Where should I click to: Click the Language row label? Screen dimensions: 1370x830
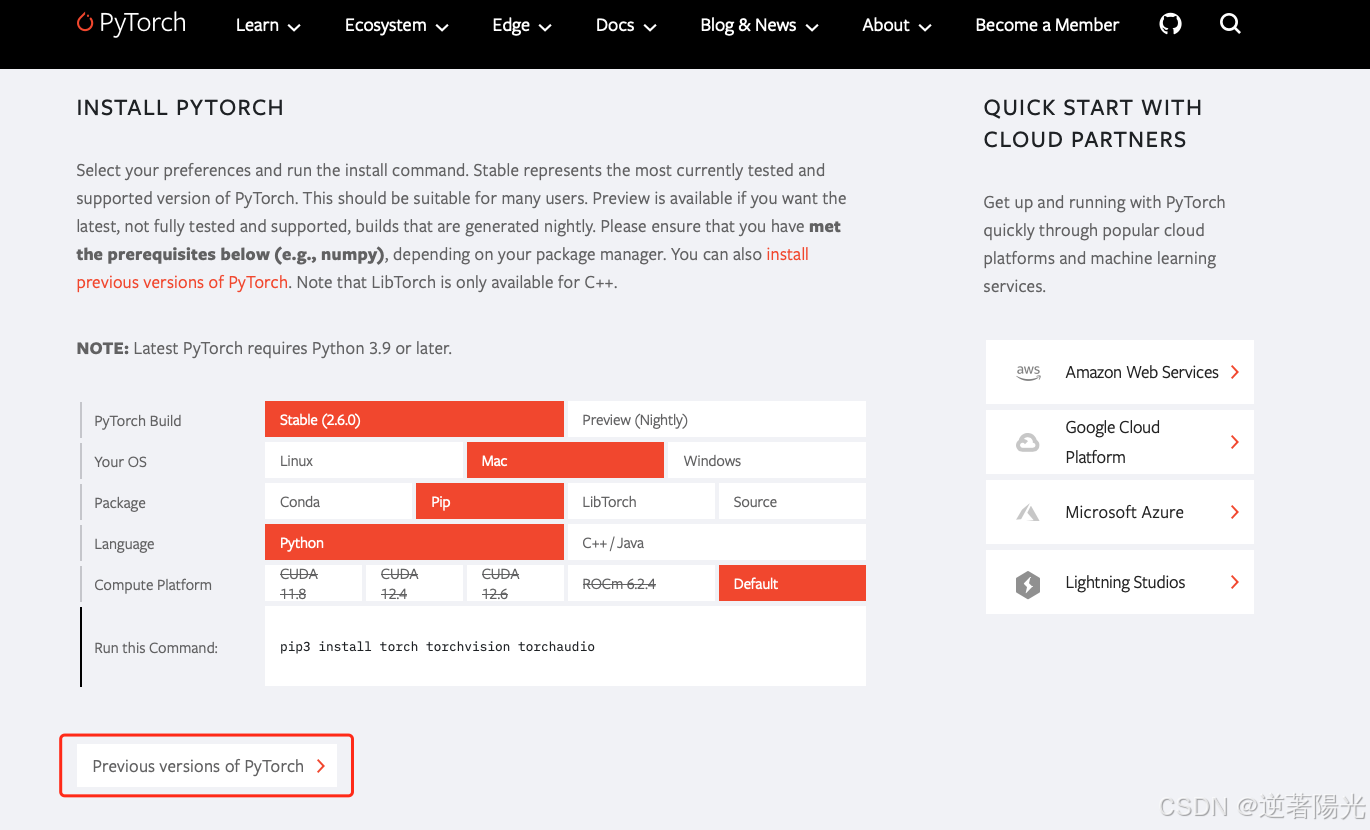(124, 544)
